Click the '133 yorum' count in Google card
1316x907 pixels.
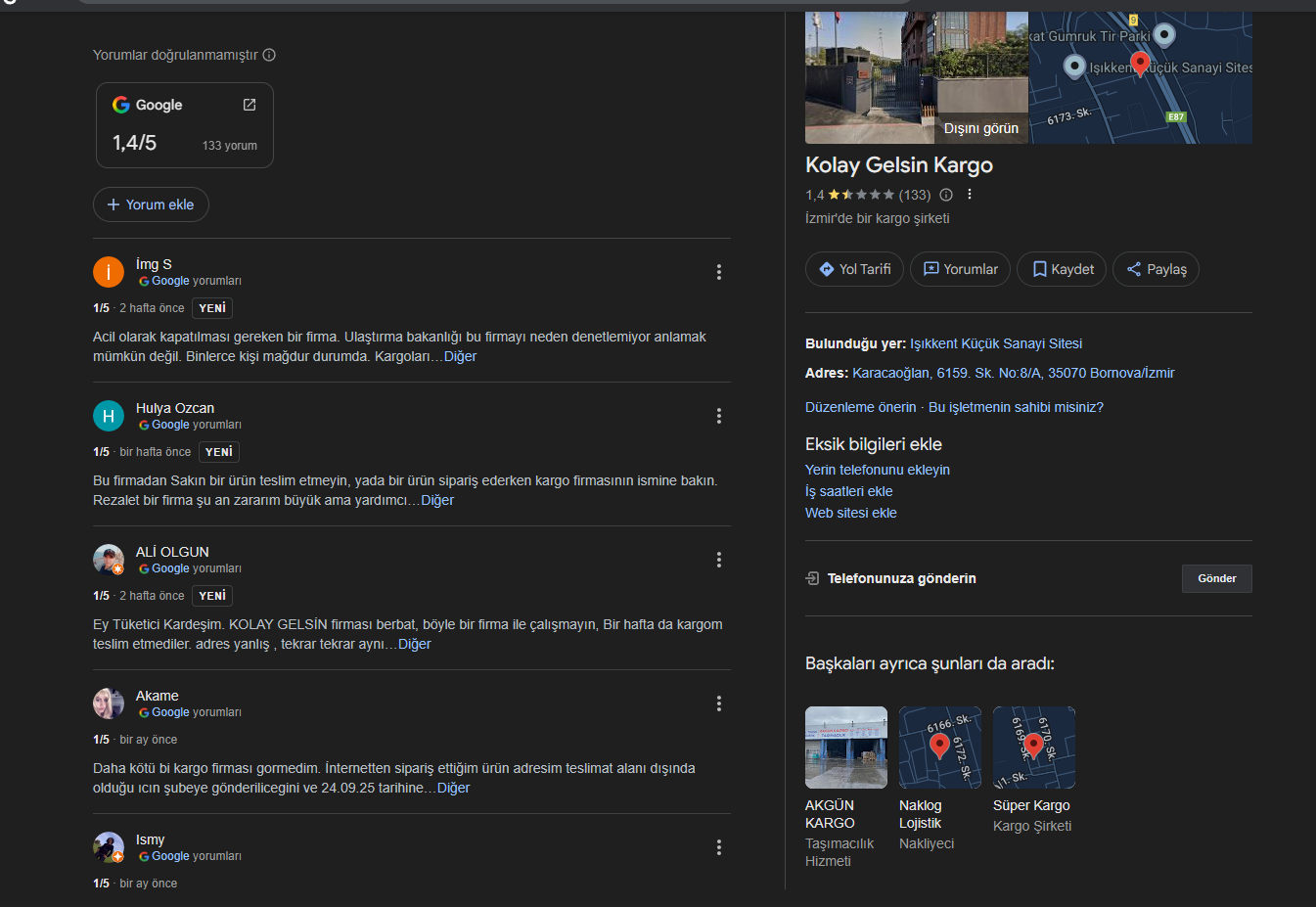point(230,146)
